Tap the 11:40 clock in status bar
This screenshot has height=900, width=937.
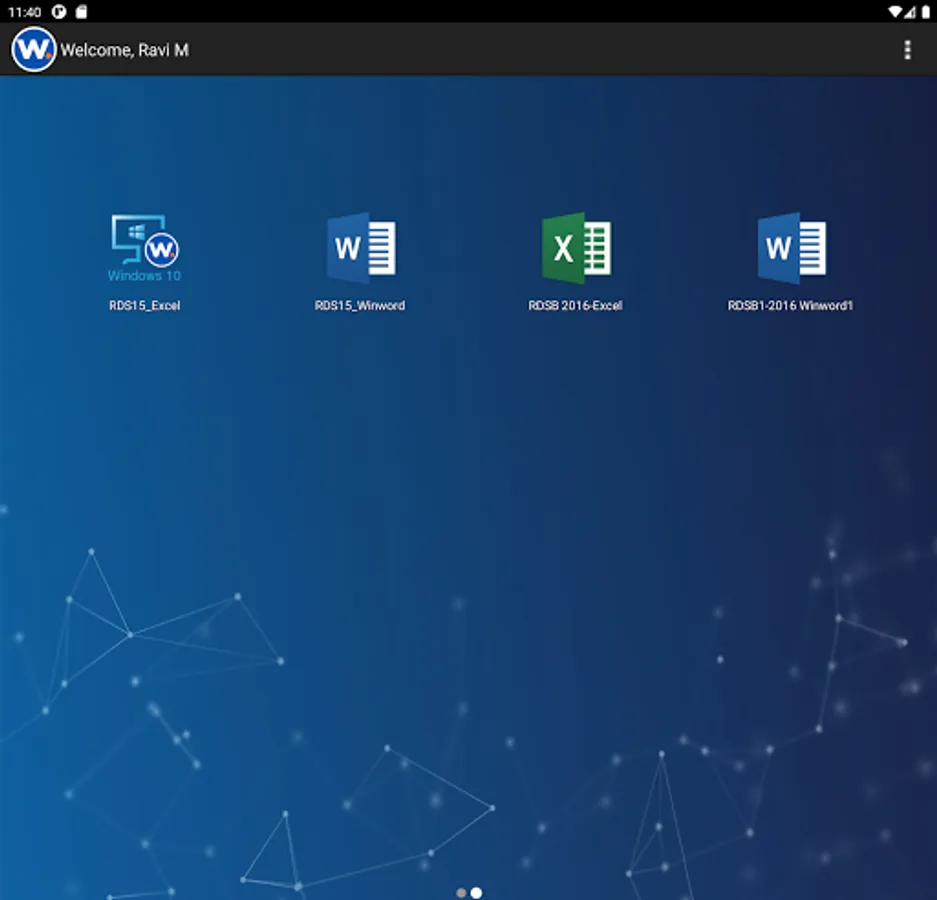[25, 12]
